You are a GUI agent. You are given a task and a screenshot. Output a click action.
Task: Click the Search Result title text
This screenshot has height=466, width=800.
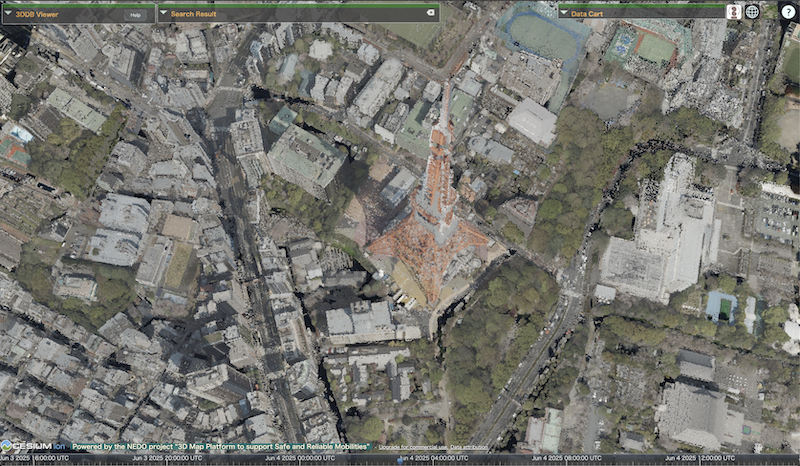pos(193,14)
